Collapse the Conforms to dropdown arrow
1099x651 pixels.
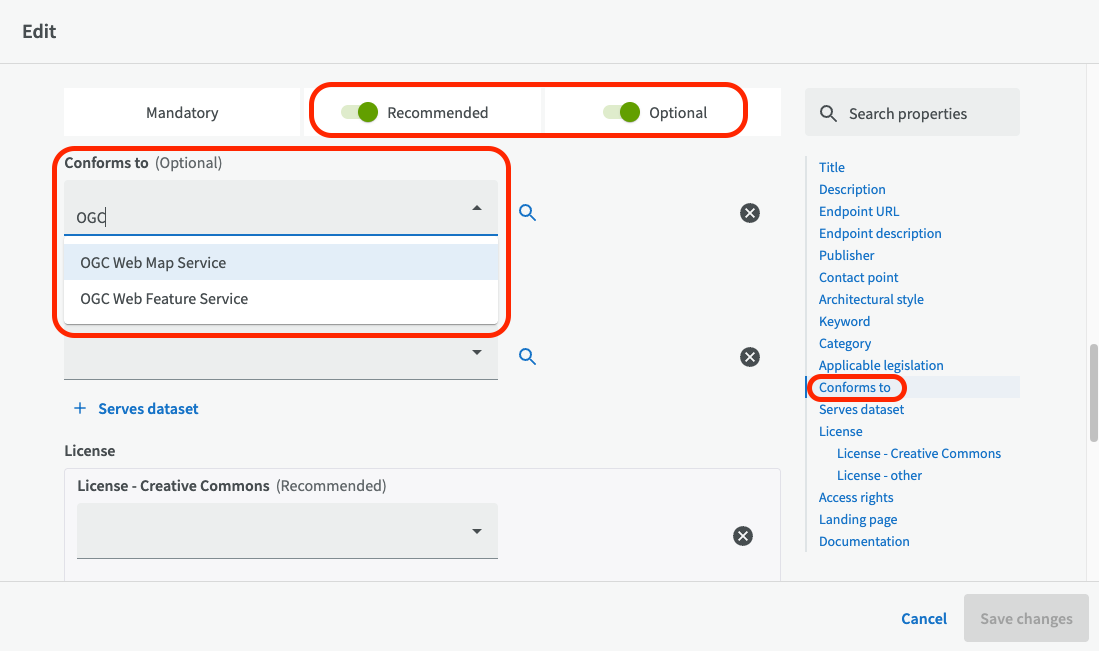click(x=477, y=208)
